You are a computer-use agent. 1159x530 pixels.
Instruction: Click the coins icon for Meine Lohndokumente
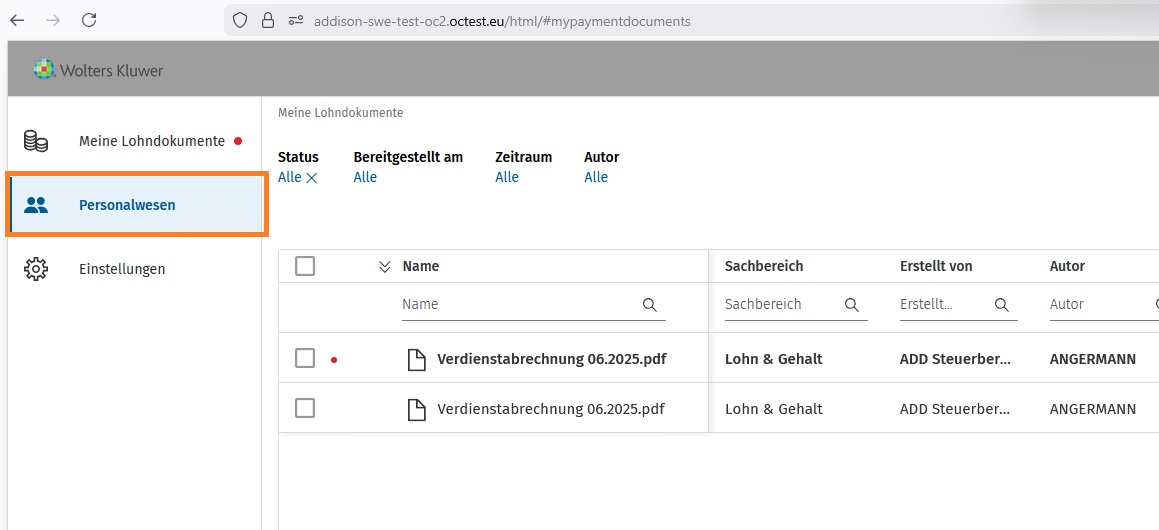[x=35, y=141]
